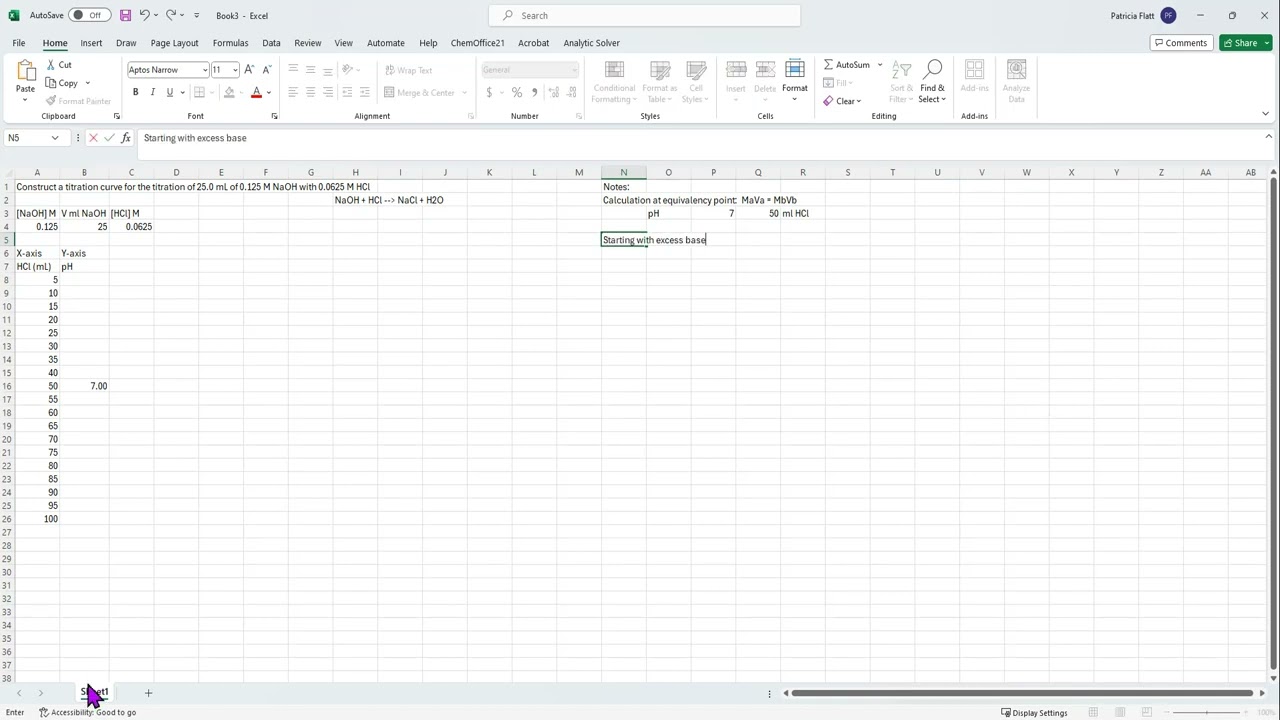
Task: Confirm the cell entry with checkmark icon
Action: (109, 138)
